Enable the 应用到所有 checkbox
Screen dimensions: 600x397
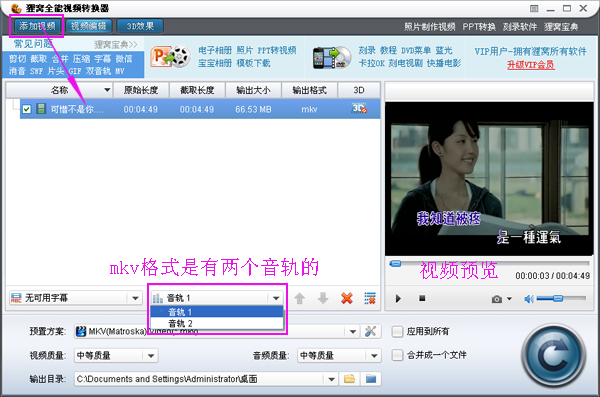(397, 332)
